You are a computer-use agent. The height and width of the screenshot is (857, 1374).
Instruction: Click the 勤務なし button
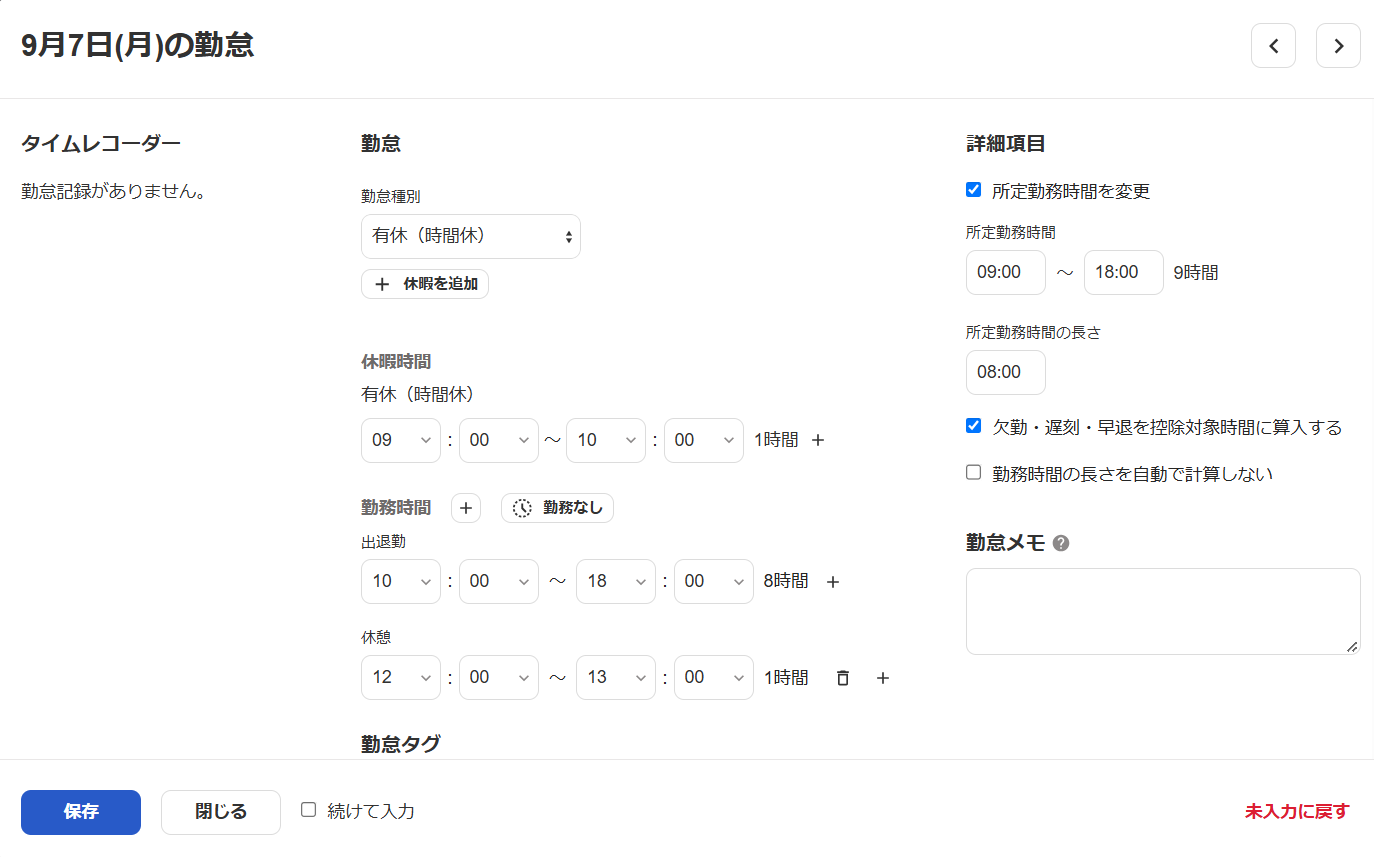557,508
